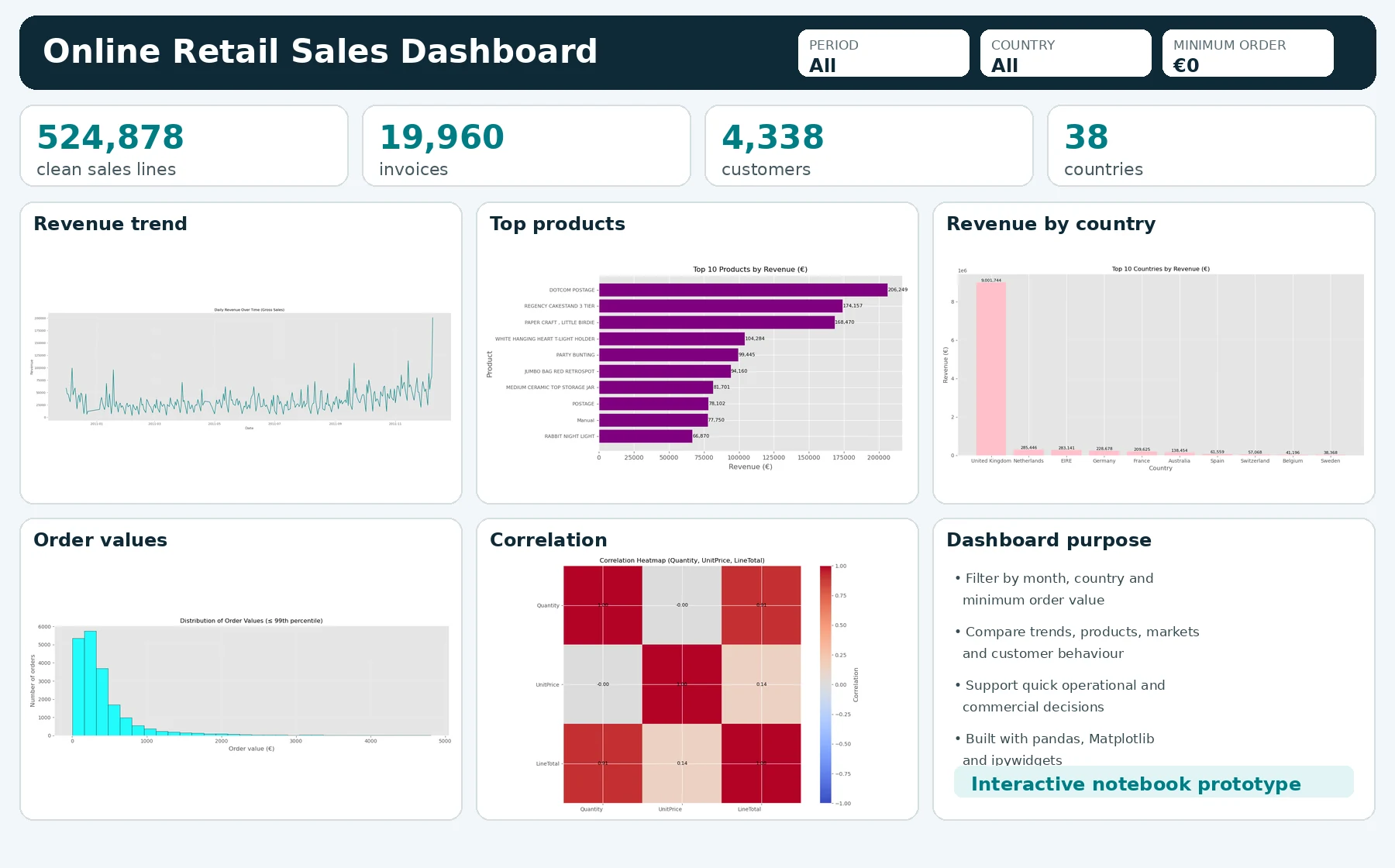Click the tallest cyan histogram bar
1395x868 pixels.
(x=91, y=684)
